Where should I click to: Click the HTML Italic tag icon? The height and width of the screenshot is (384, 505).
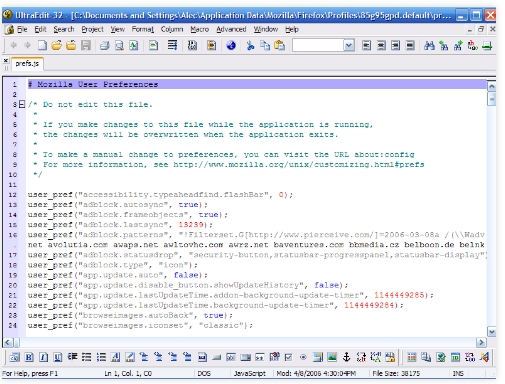click(x=43, y=357)
